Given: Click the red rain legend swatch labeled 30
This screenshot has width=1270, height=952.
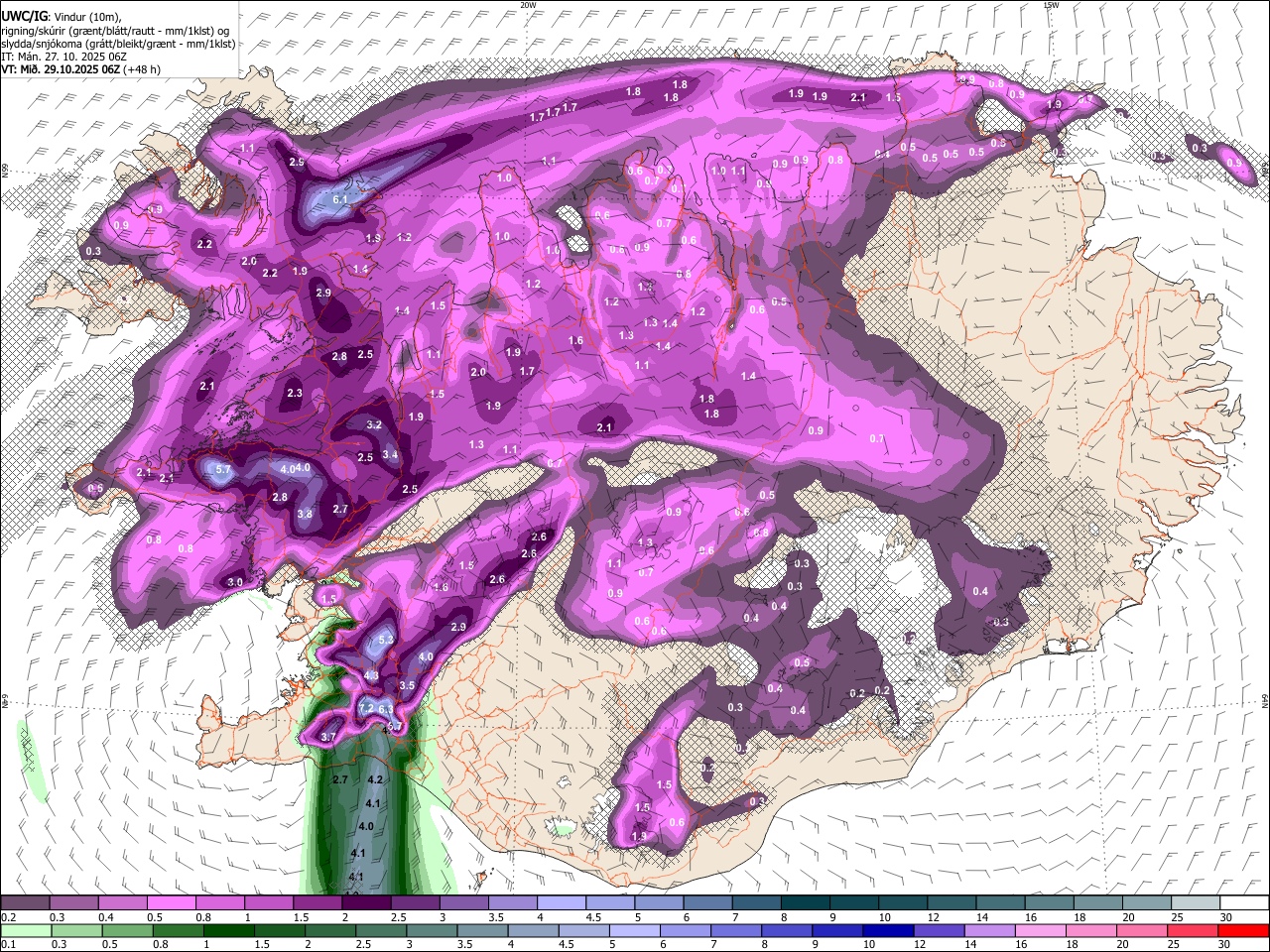Looking at the screenshot, I should [1244, 930].
